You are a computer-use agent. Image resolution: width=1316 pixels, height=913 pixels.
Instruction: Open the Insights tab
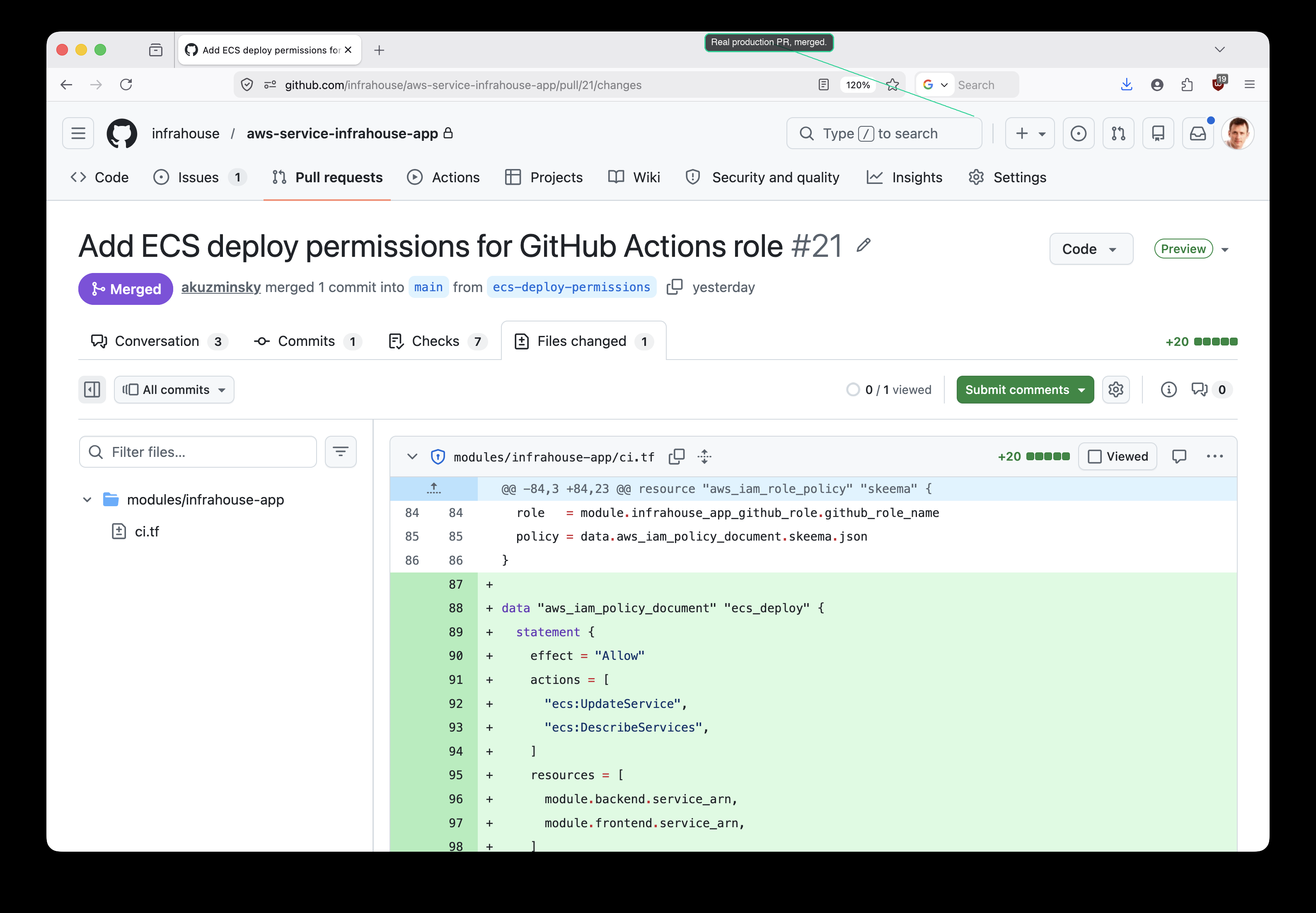(x=905, y=177)
